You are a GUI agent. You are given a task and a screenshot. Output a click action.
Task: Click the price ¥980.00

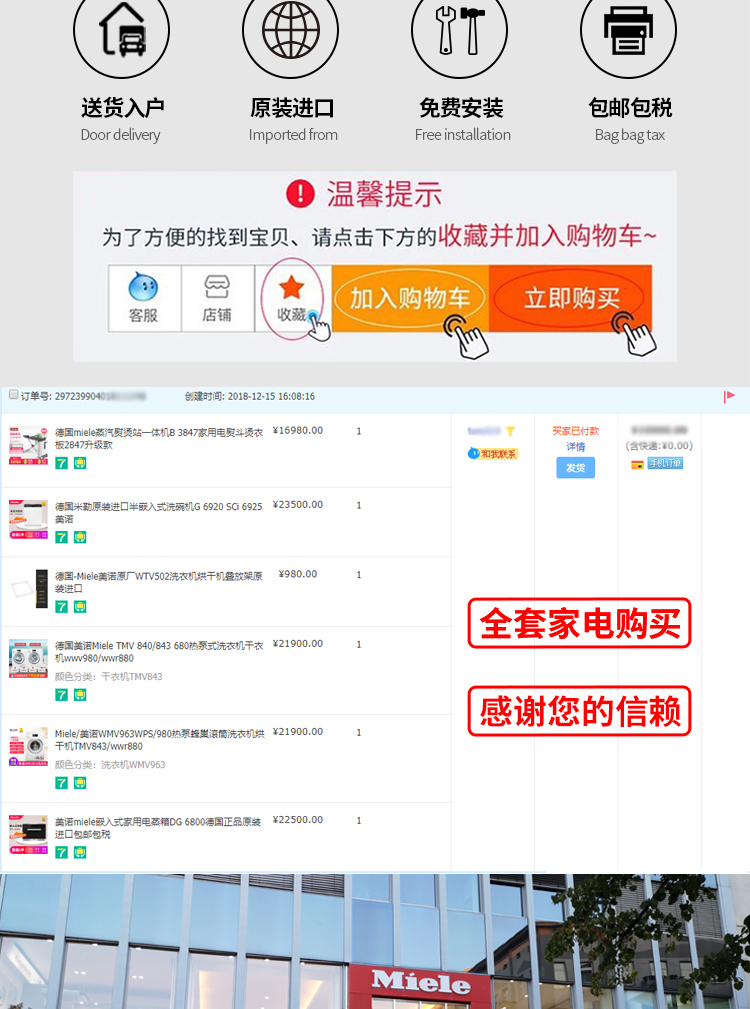coord(298,574)
